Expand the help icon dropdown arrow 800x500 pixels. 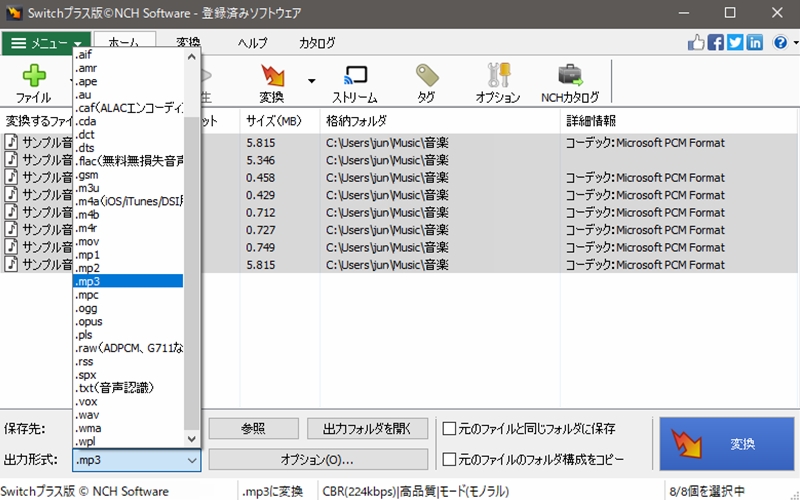795,43
